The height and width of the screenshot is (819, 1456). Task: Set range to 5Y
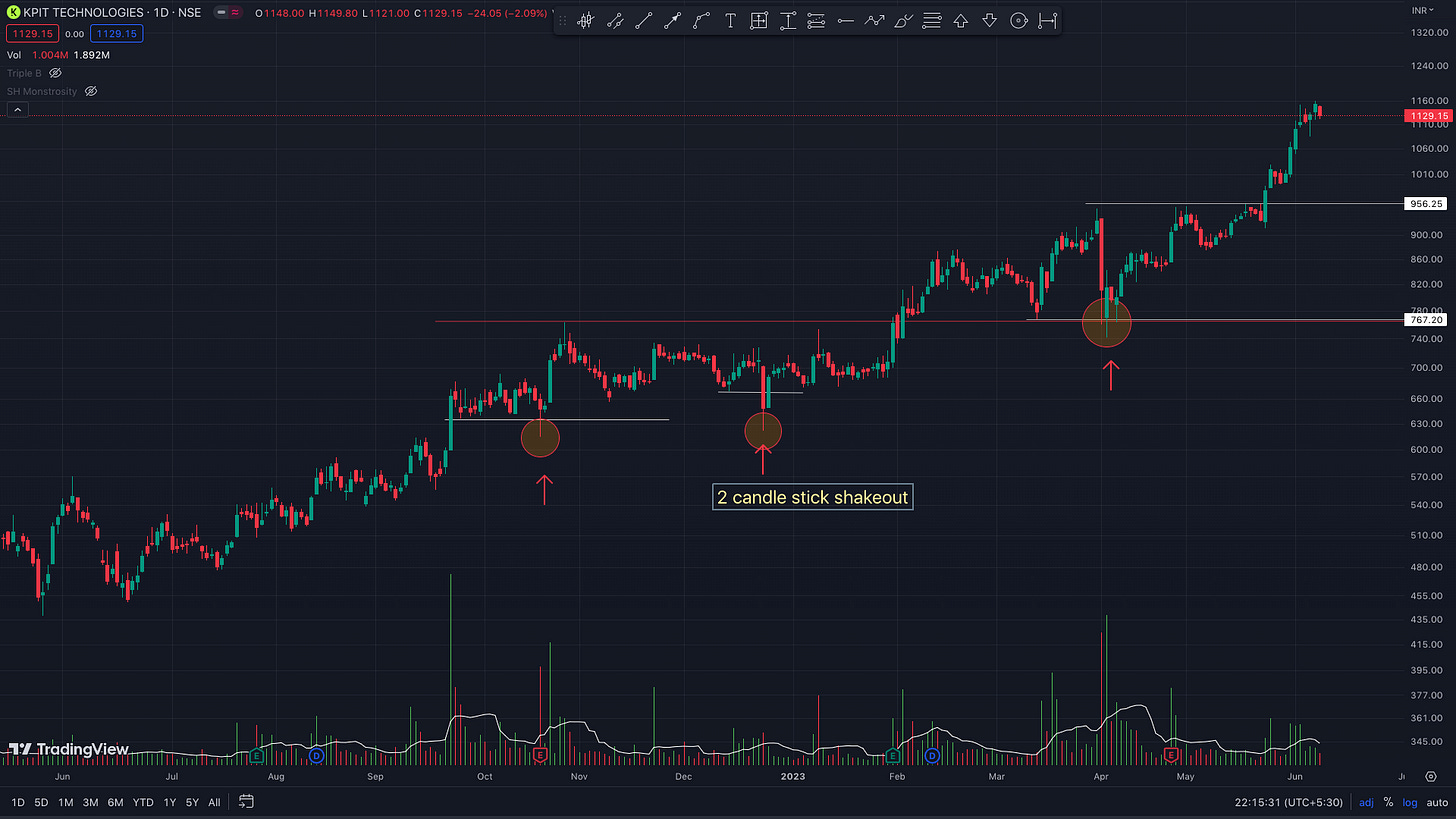(192, 802)
